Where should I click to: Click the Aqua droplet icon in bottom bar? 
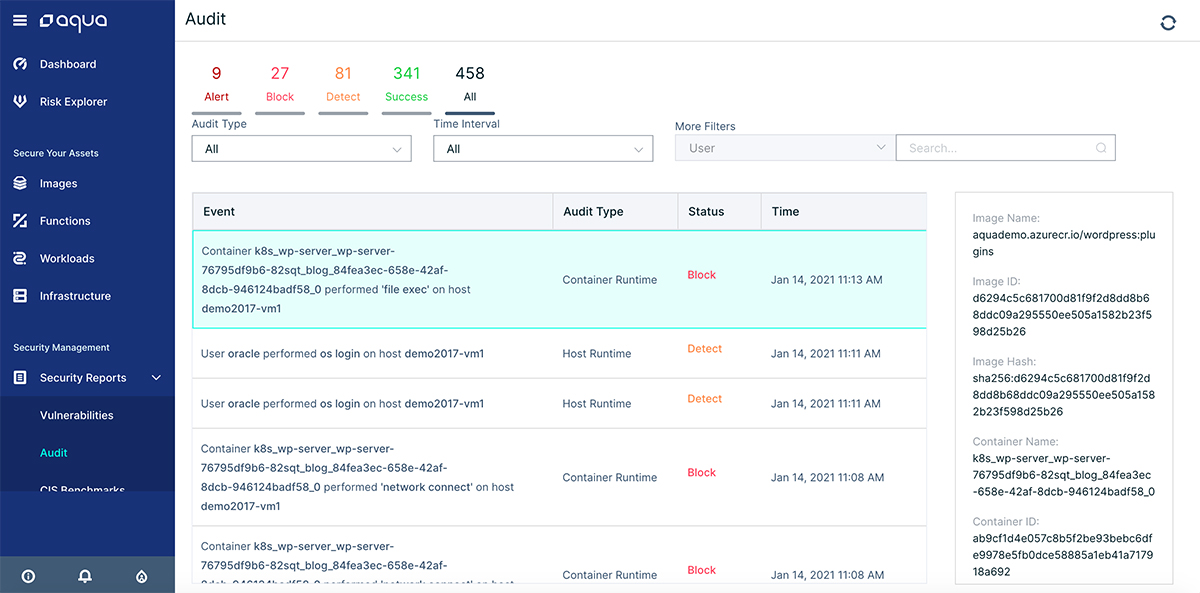pyautogui.click(x=142, y=576)
